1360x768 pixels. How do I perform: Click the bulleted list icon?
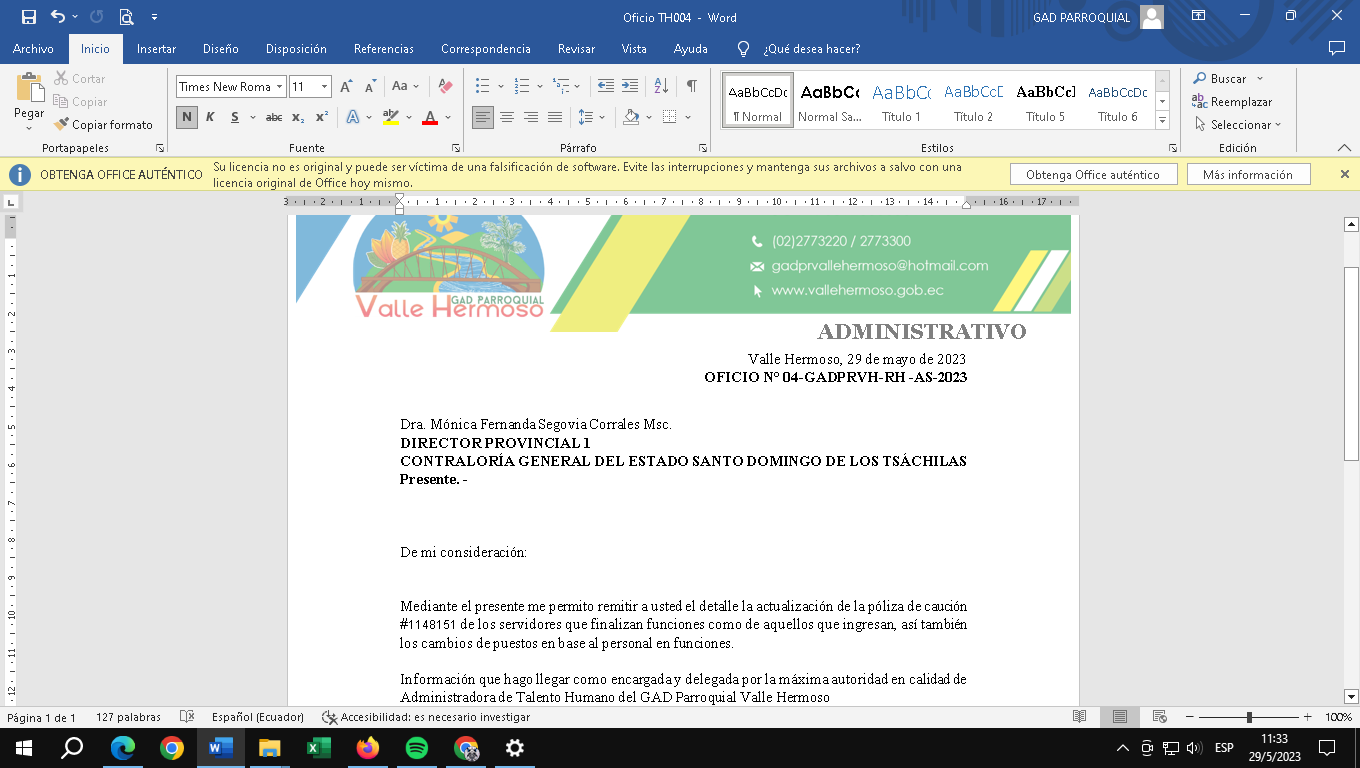483,86
